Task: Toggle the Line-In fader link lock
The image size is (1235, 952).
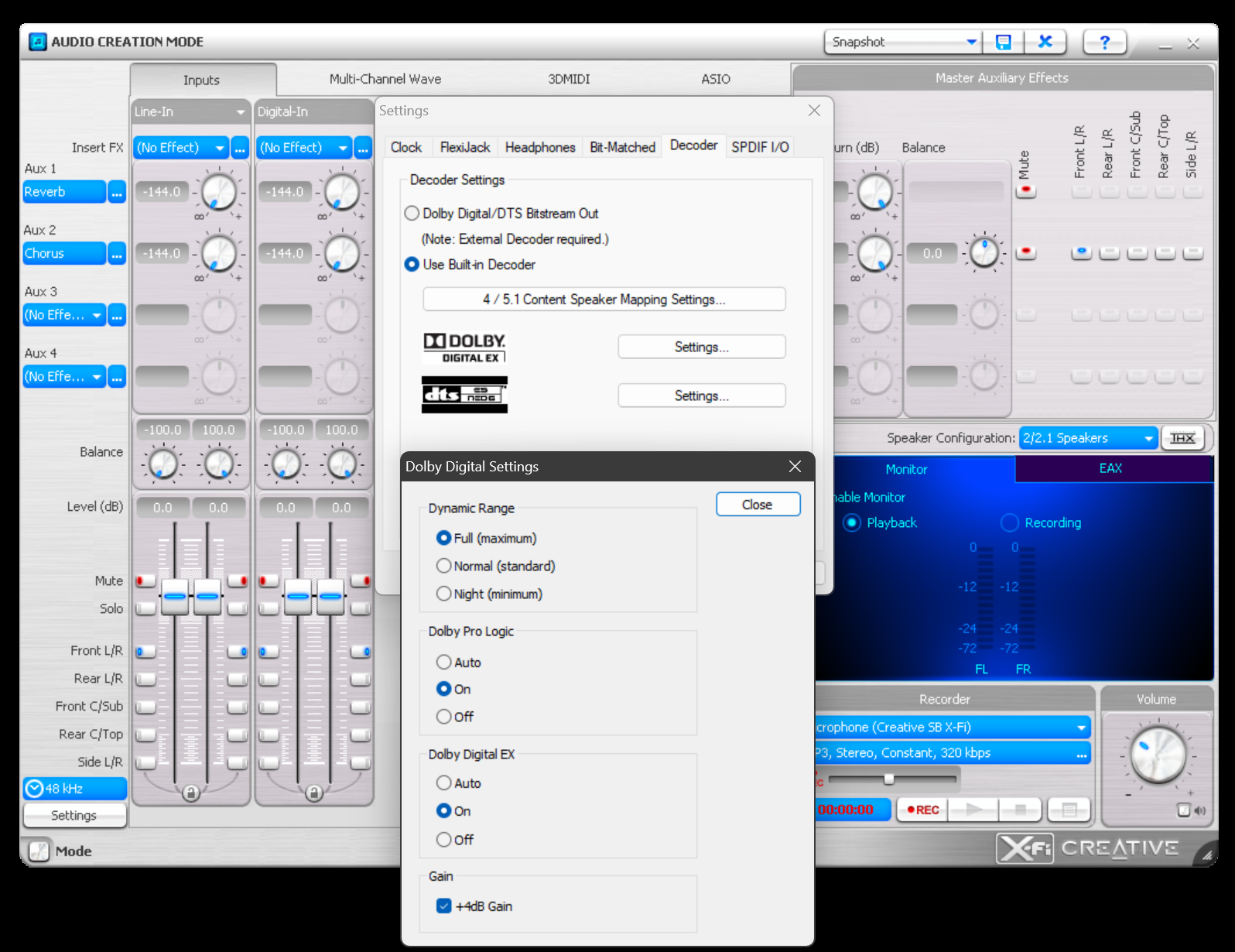Action: [190, 793]
